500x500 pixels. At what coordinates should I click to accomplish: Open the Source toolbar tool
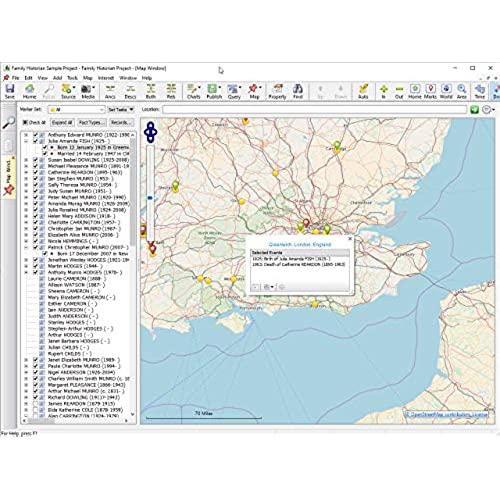(68, 91)
